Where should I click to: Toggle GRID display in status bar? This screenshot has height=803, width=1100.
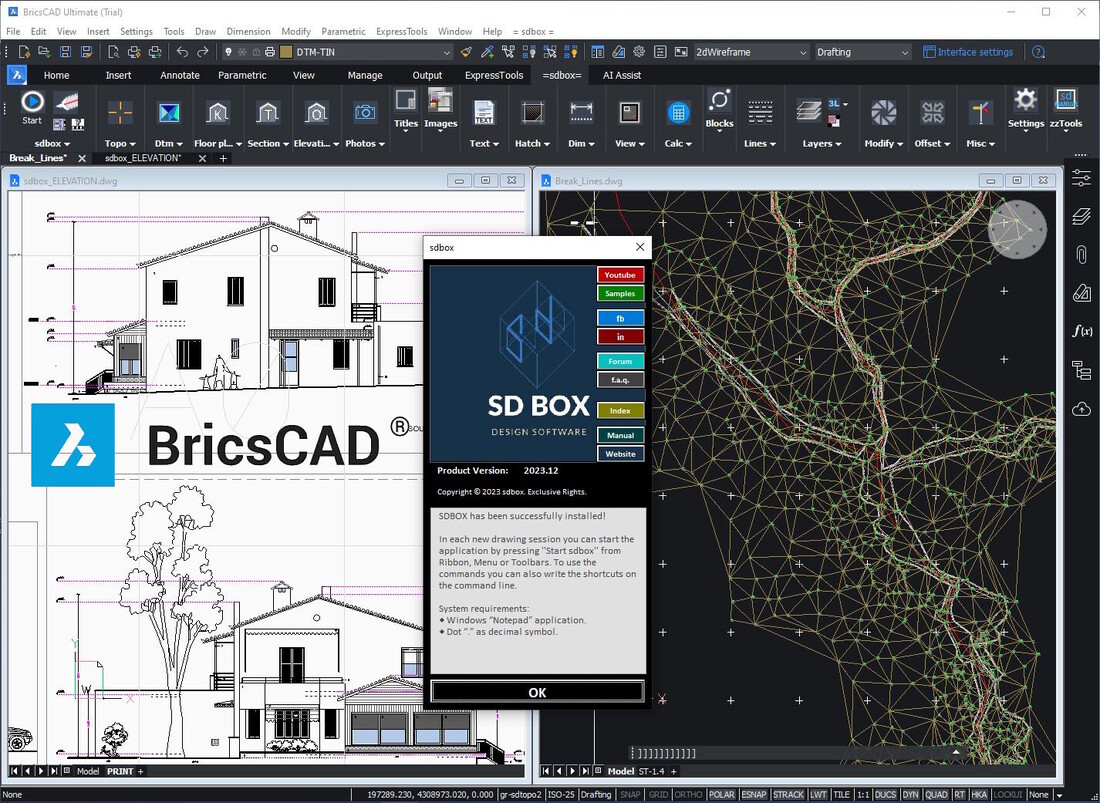658,795
